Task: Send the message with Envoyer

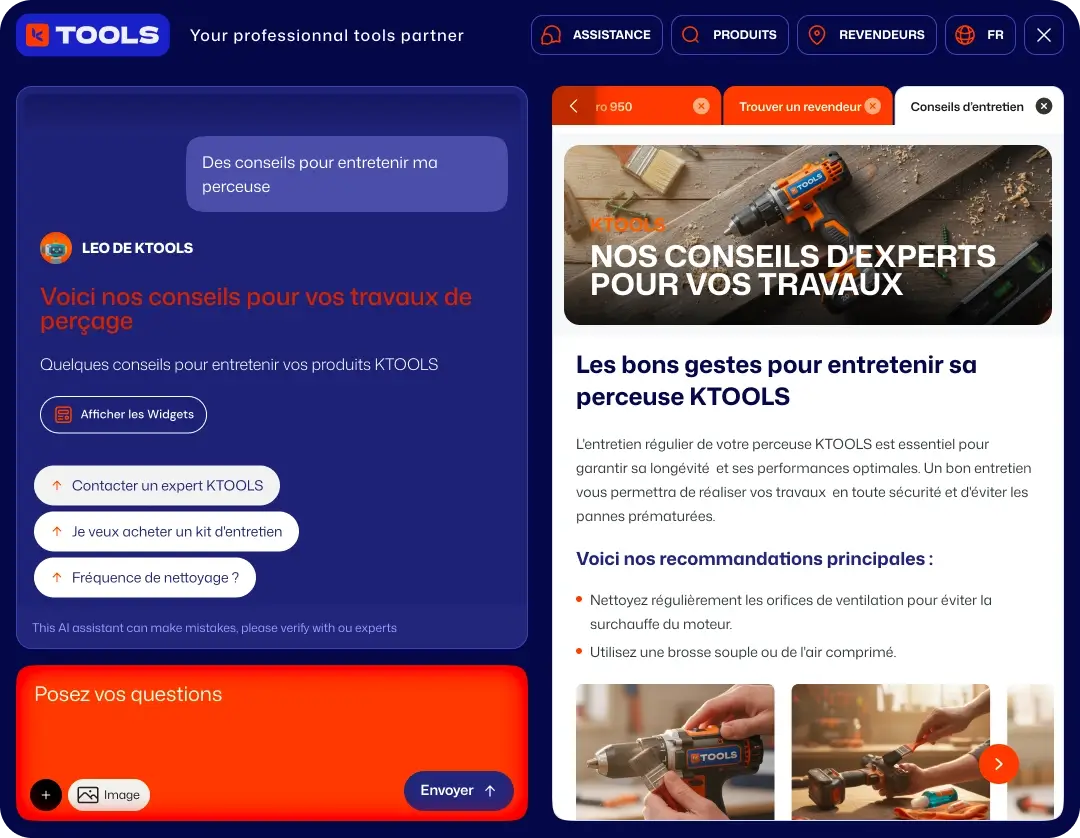Action: [x=459, y=790]
